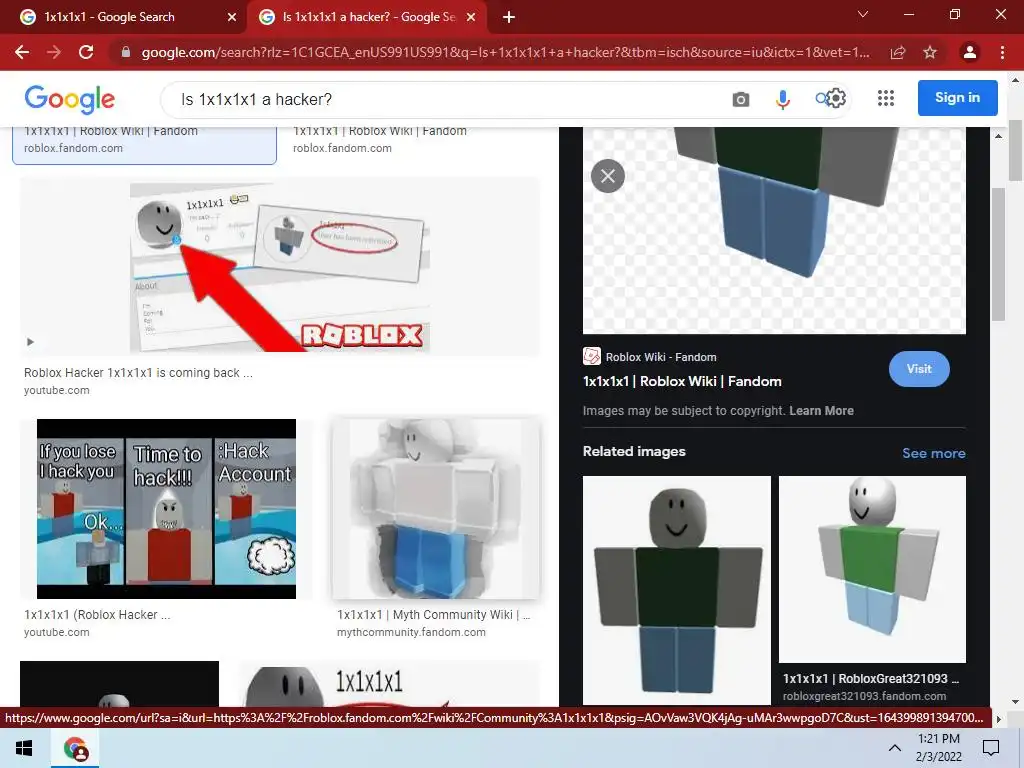Select the 'Is 1x1x1x1 a hacker?' tab
The width and height of the screenshot is (1024, 768).
point(368,17)
